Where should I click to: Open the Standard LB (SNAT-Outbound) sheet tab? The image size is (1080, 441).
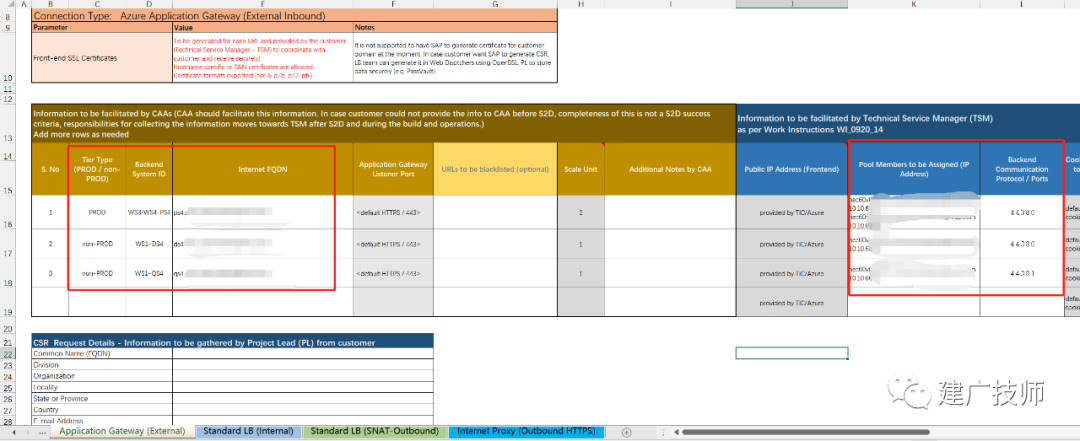pyautogui.click(x=375, y=431)
